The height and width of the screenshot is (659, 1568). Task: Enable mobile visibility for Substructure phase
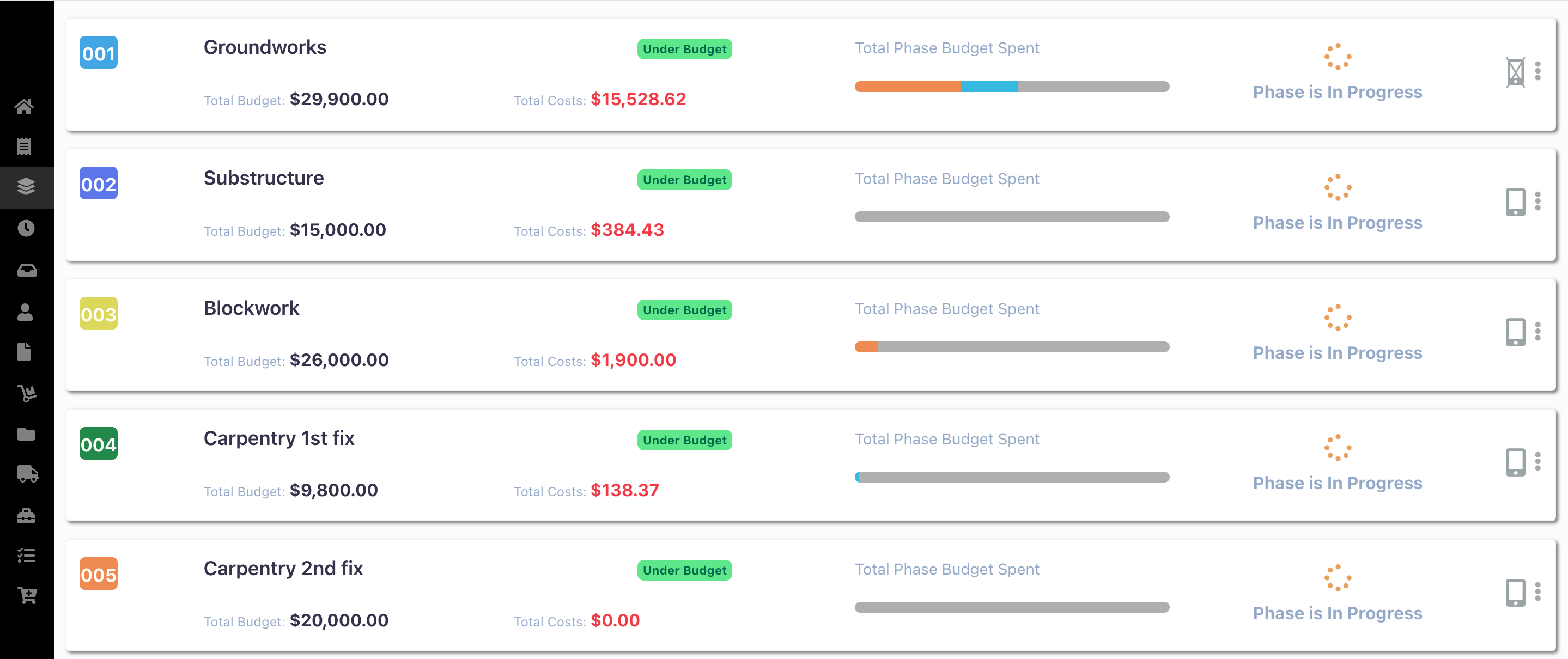coord(1515,202)
